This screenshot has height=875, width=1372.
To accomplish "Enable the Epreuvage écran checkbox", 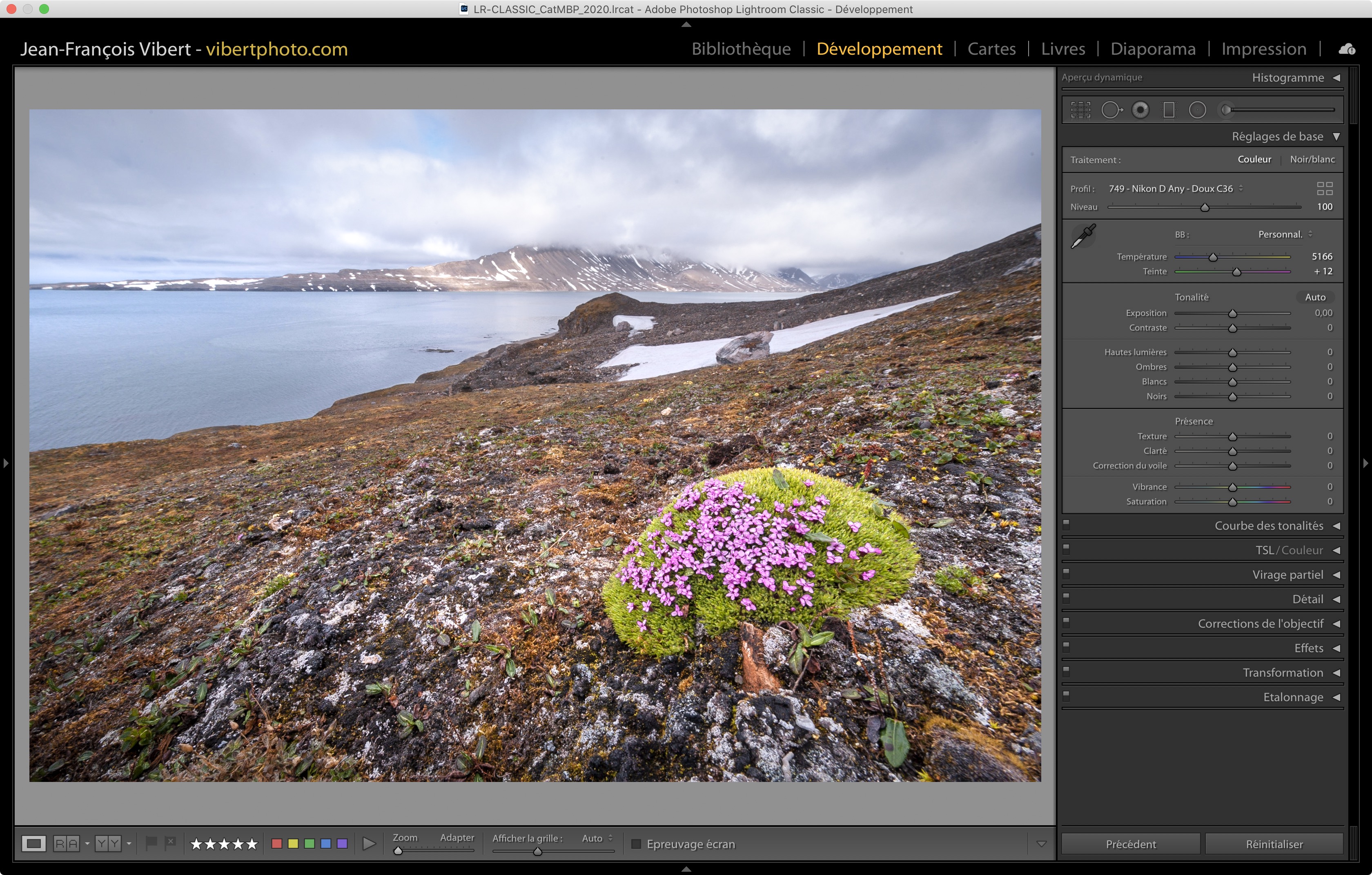I will pos(637,844).
